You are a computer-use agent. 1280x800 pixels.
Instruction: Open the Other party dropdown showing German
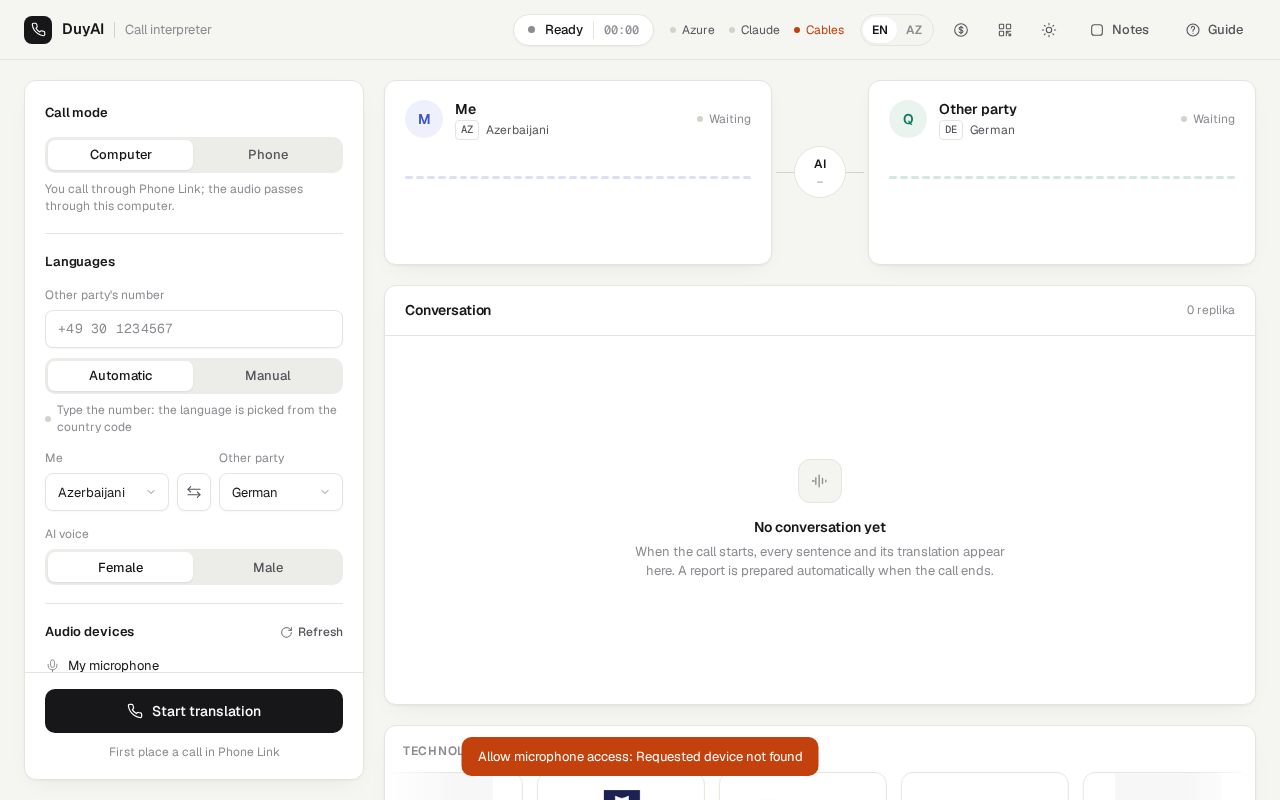click(x=281, y=492)
